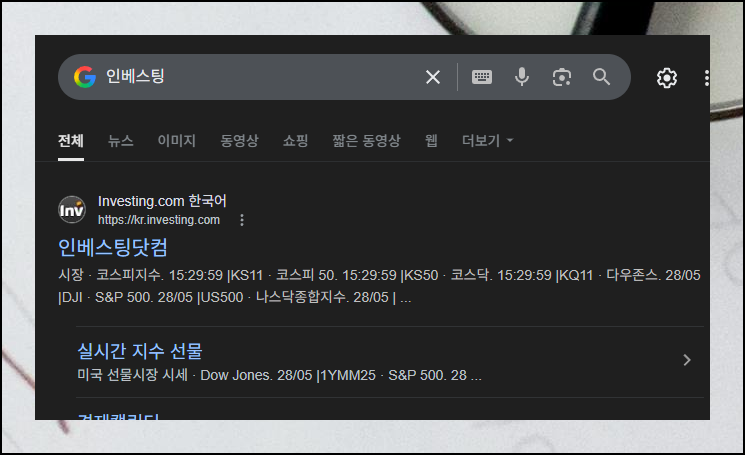Open Investing.com 한국어 site name
The width and height of the screenshot is (745, 455).
[x=162, y=201]
